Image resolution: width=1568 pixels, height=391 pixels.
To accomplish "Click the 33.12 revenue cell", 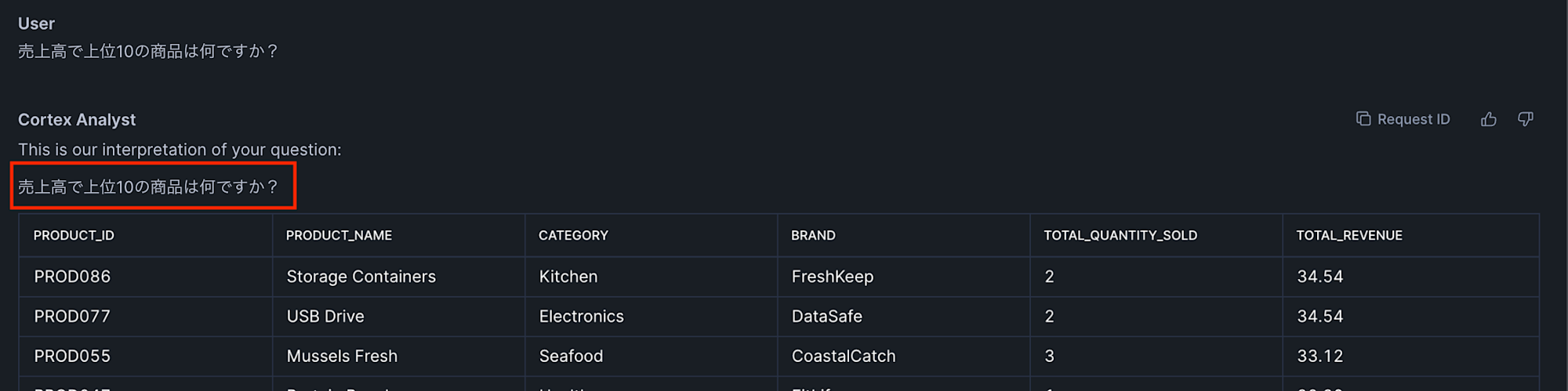I will [1410, 357].
